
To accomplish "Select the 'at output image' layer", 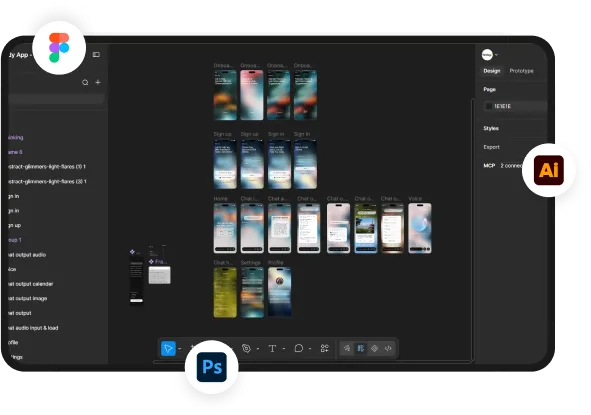I will point(27,299).
